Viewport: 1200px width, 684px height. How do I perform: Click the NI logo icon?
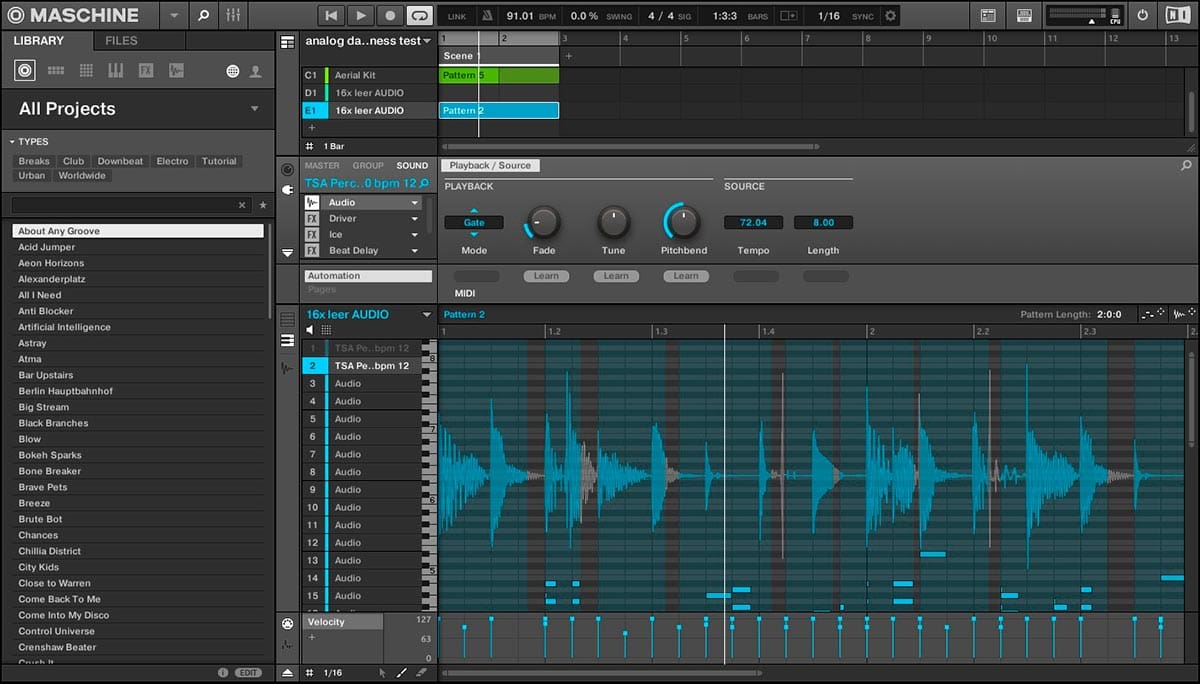tap(1177, 15)
